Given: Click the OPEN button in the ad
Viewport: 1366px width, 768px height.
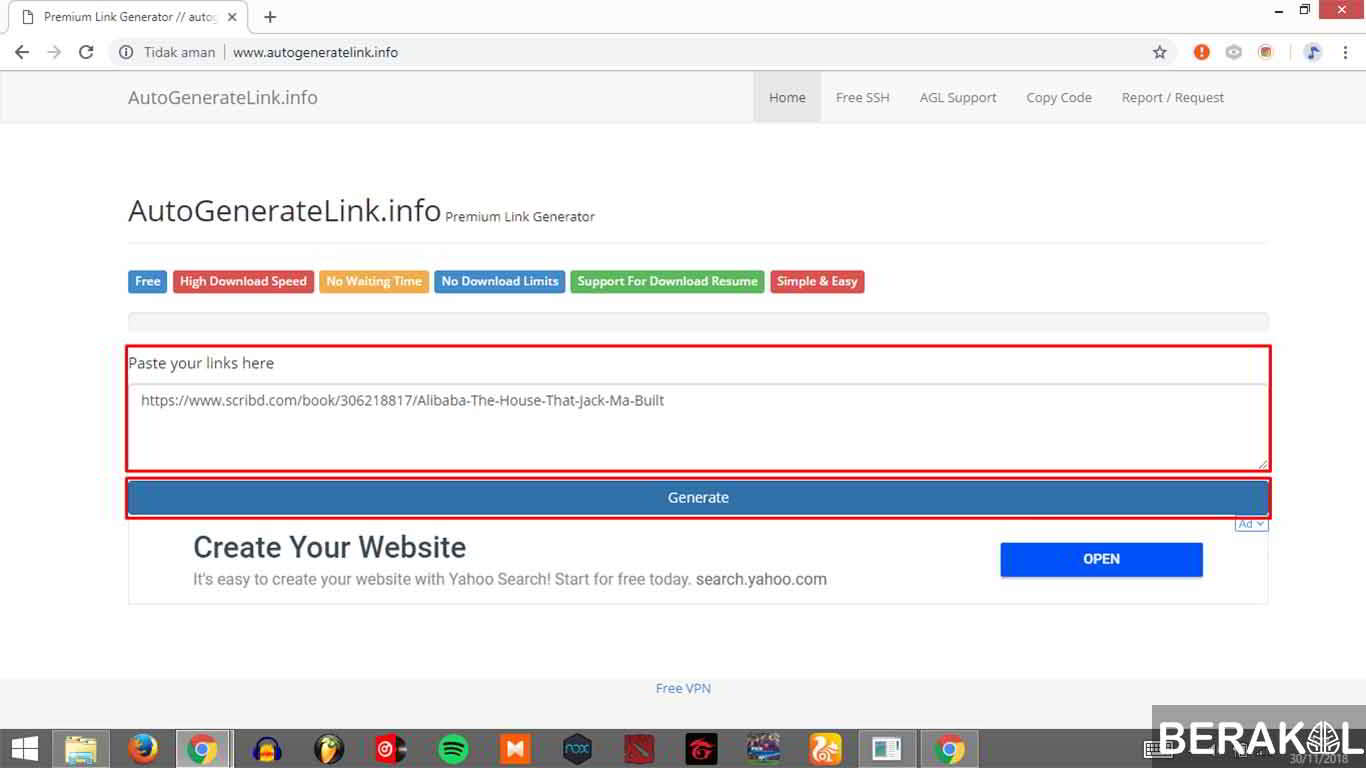Looking at the screenshot, I should 1101,559.
